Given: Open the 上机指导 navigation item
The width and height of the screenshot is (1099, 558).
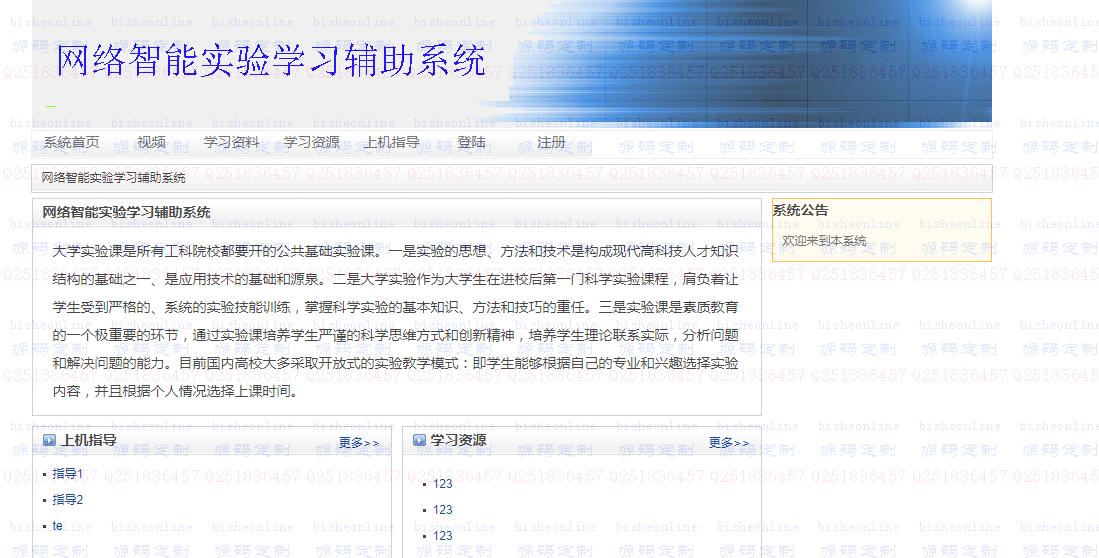Looking at the screenshot, I should pos(391,142).
